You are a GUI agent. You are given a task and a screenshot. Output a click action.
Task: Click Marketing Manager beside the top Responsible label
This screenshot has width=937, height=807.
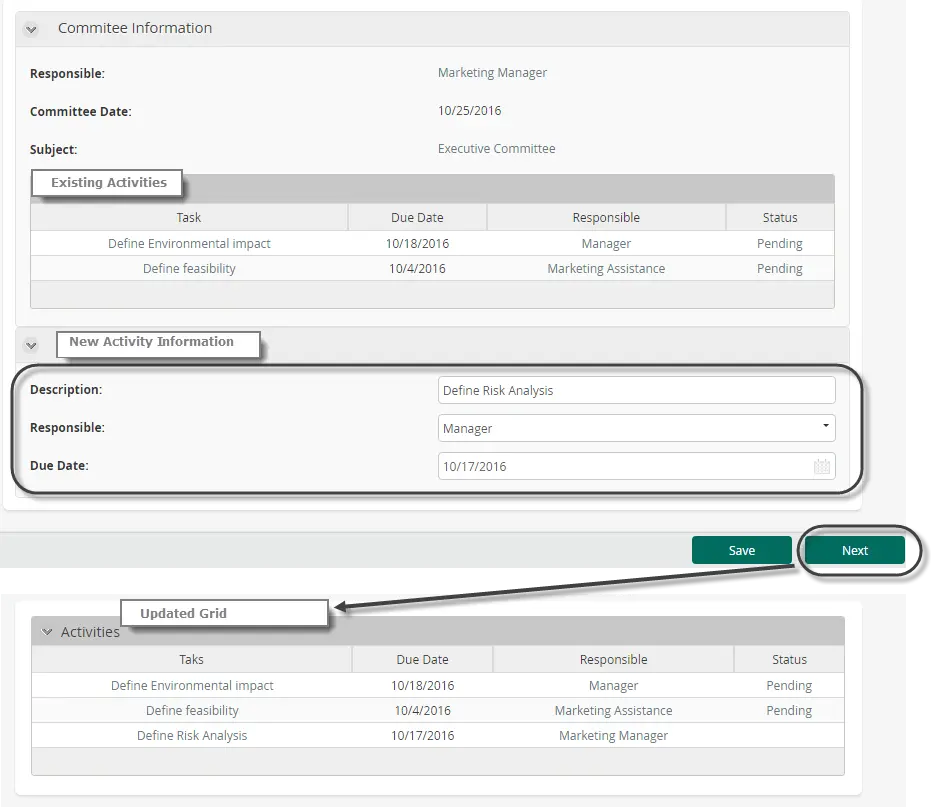coord(492,72)
